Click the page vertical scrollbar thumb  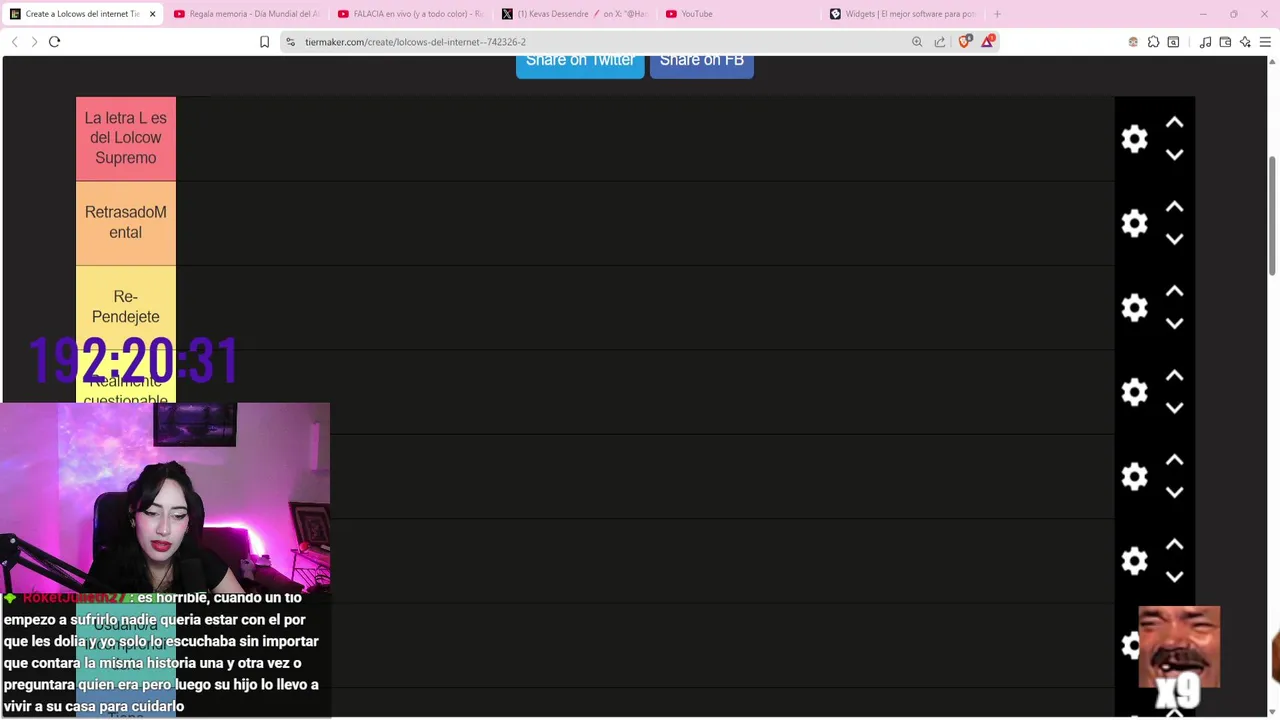point(1273,215)
